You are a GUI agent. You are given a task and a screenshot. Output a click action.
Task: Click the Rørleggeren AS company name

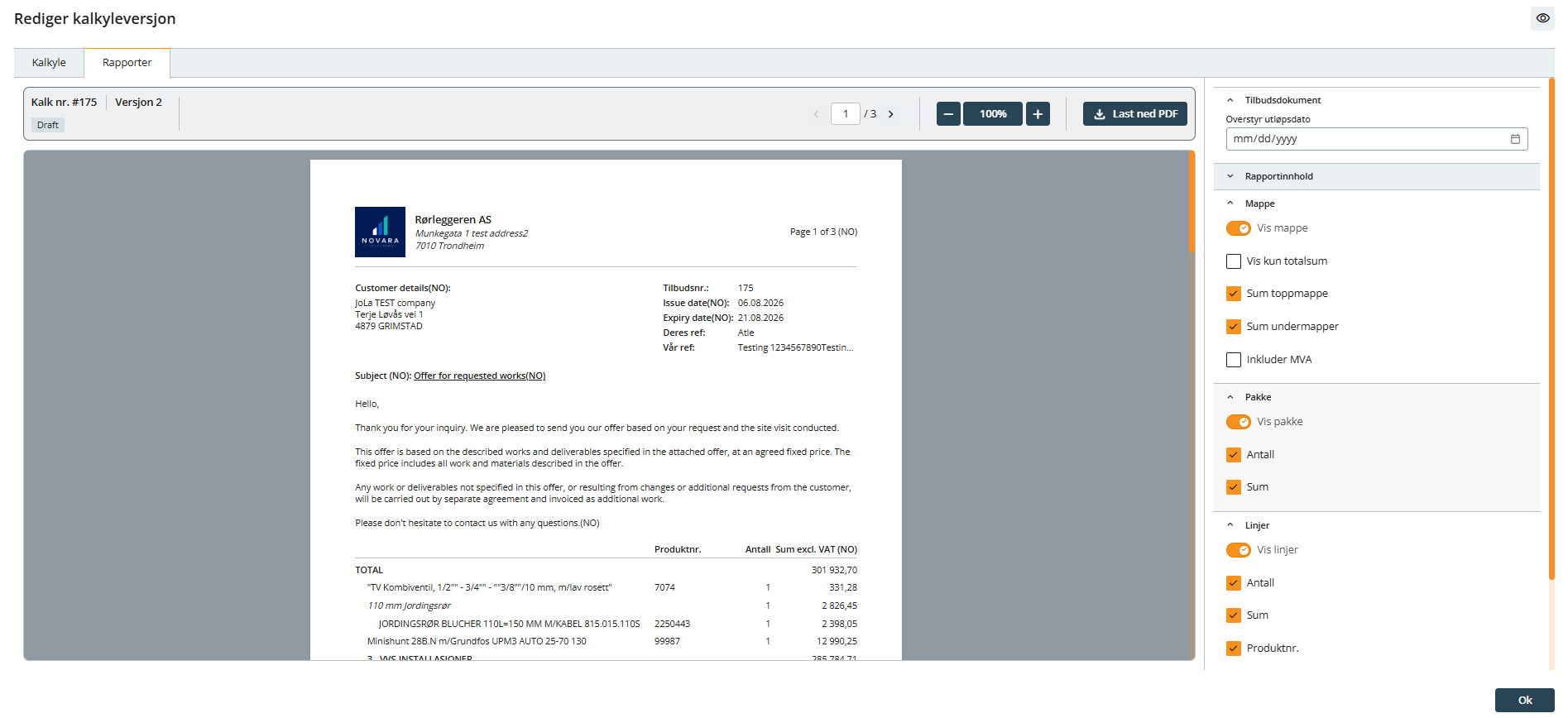(453, 220)
